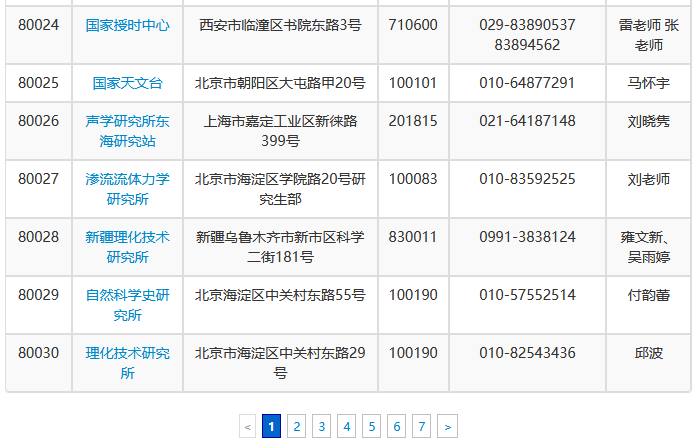Click phone number 010-57552514

527,295
